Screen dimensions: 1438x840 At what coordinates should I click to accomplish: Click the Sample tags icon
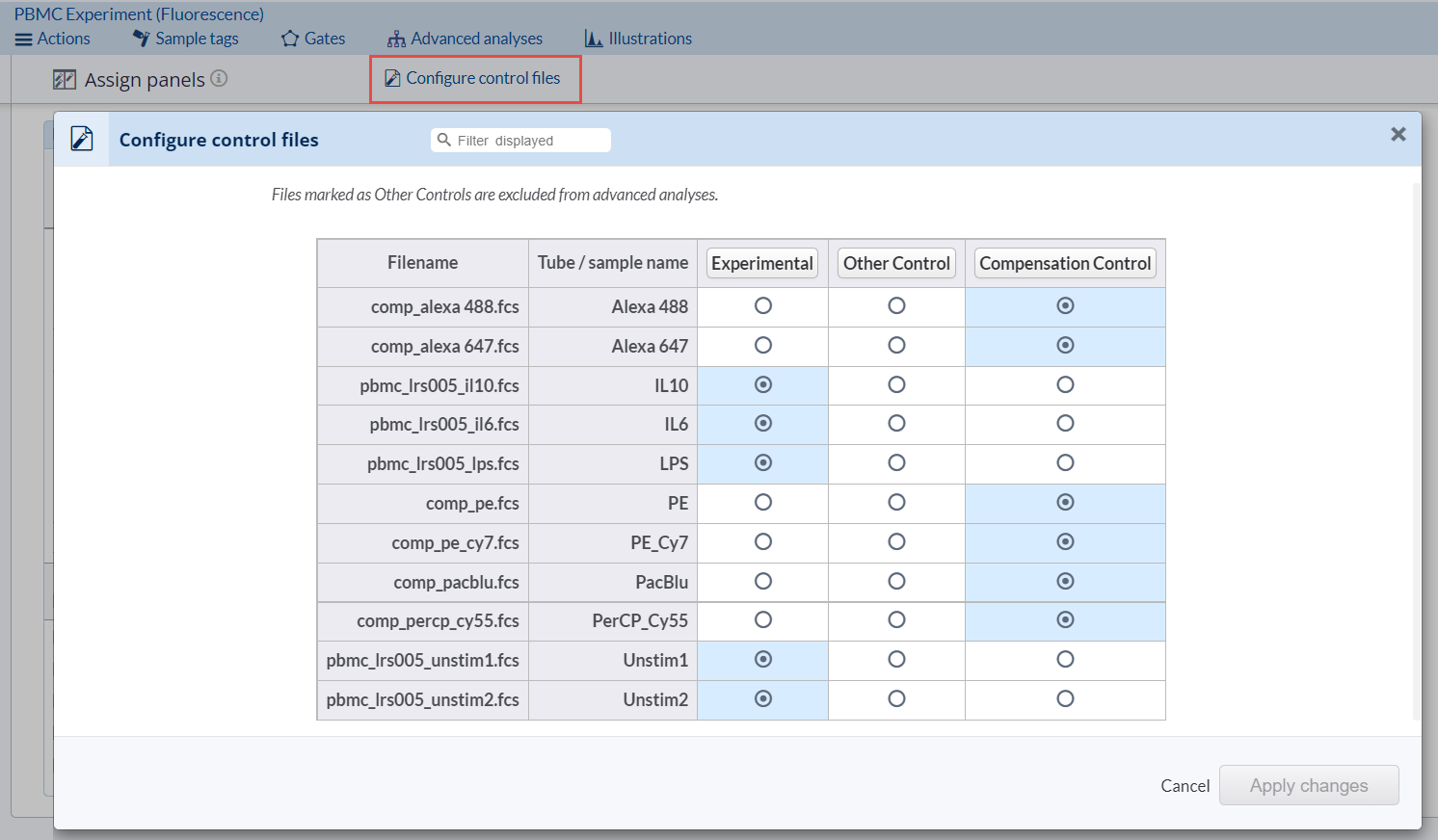tap(142, 39)
